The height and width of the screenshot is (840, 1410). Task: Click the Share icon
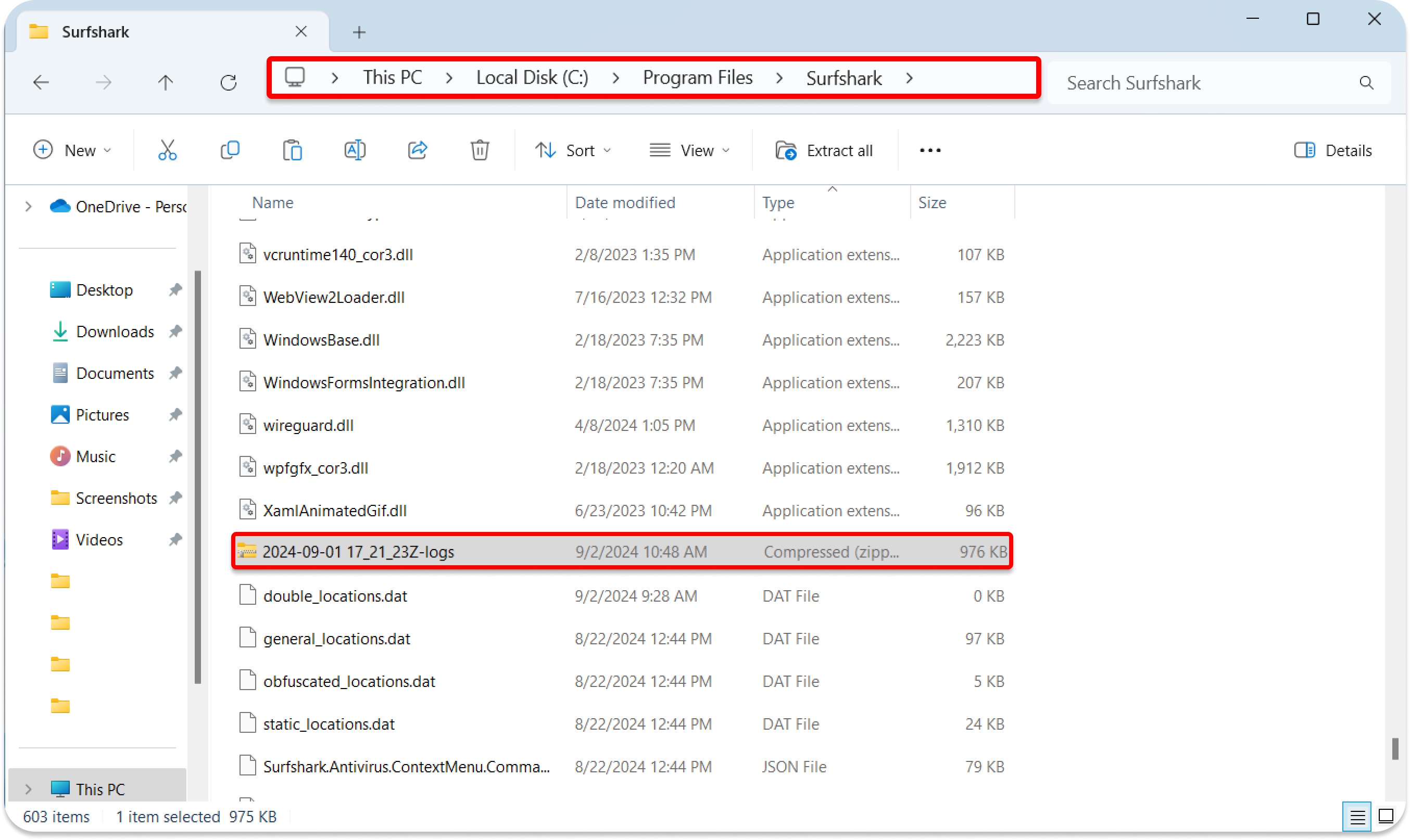point(418,150)
